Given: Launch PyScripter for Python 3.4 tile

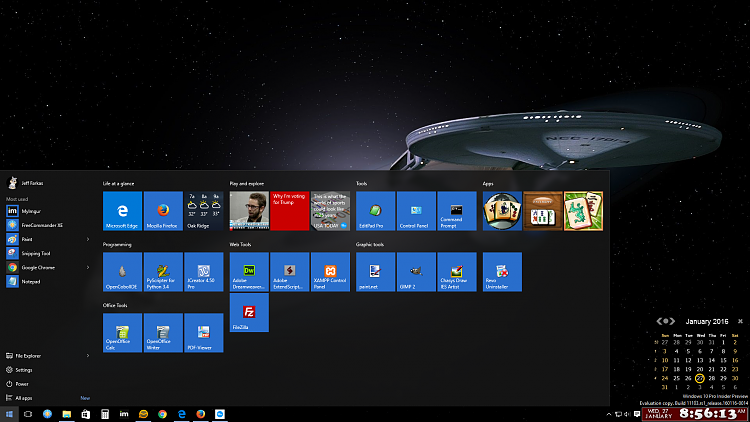Looking at the screenshot, I should 163,272.
